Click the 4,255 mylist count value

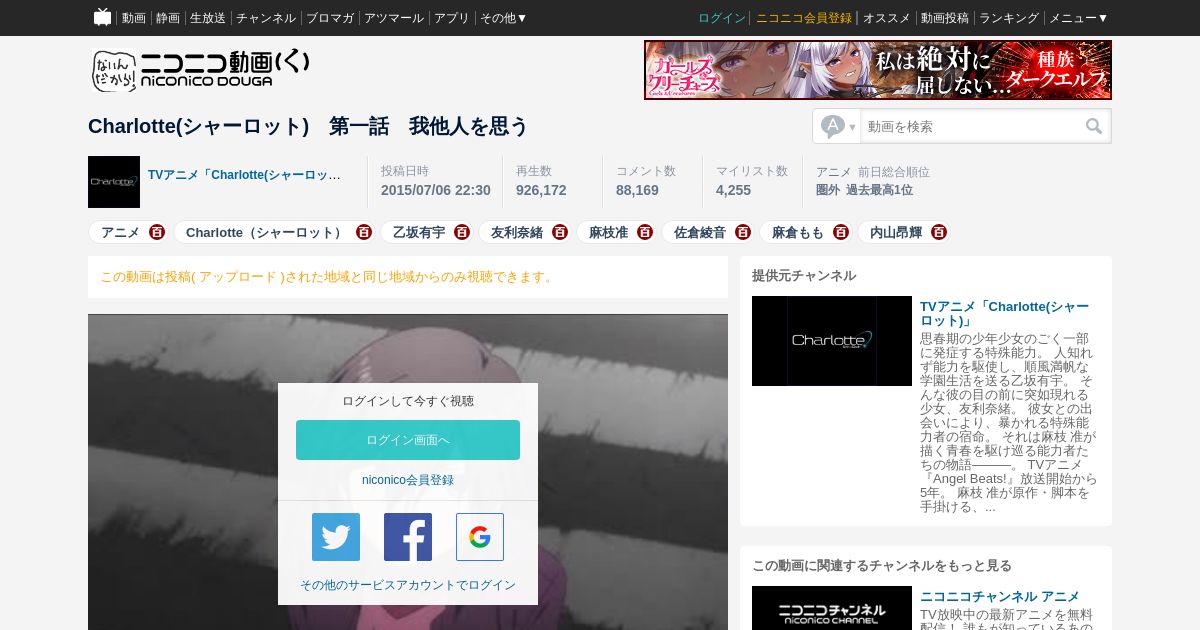(733, 190)
